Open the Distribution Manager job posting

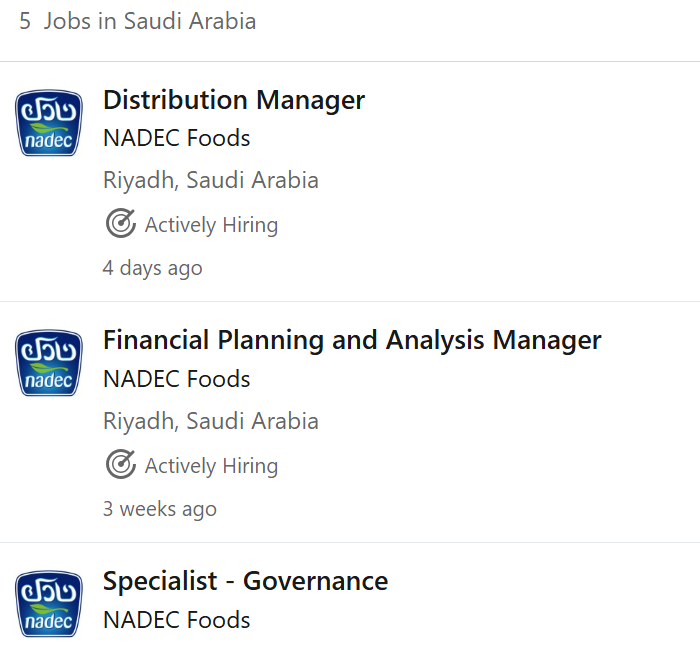tap(234, 100)
